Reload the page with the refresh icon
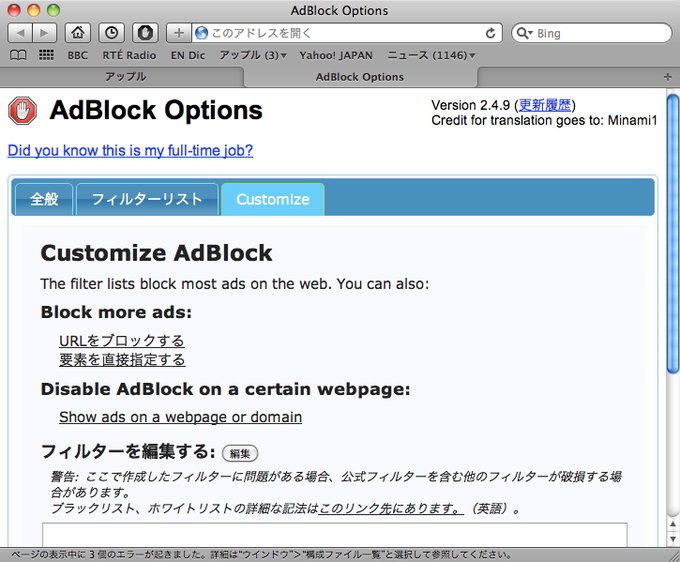680x562 pixels. coord(490,33)
